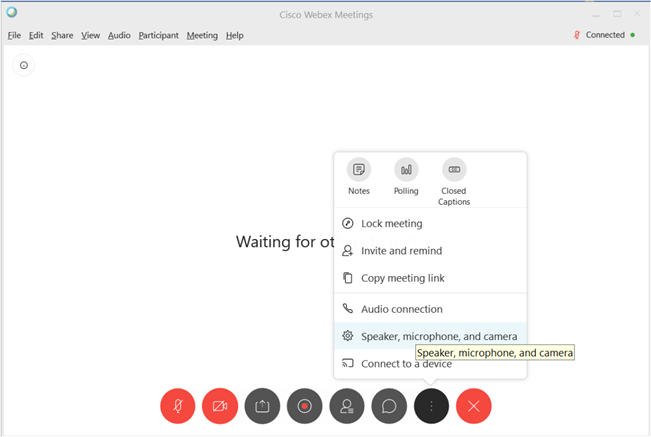Select Speaker, microphone, and camera

click(438, 337)
